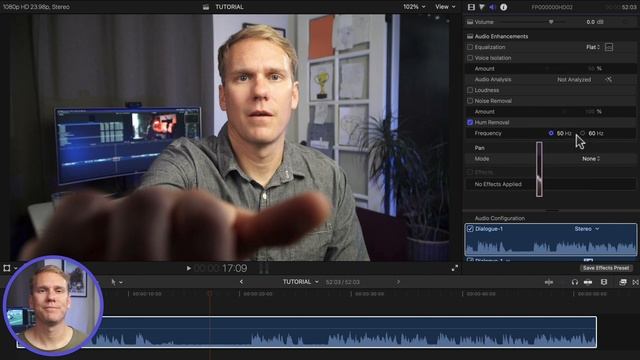
Task: Enter full screen viewer playback
Action: 455,268
